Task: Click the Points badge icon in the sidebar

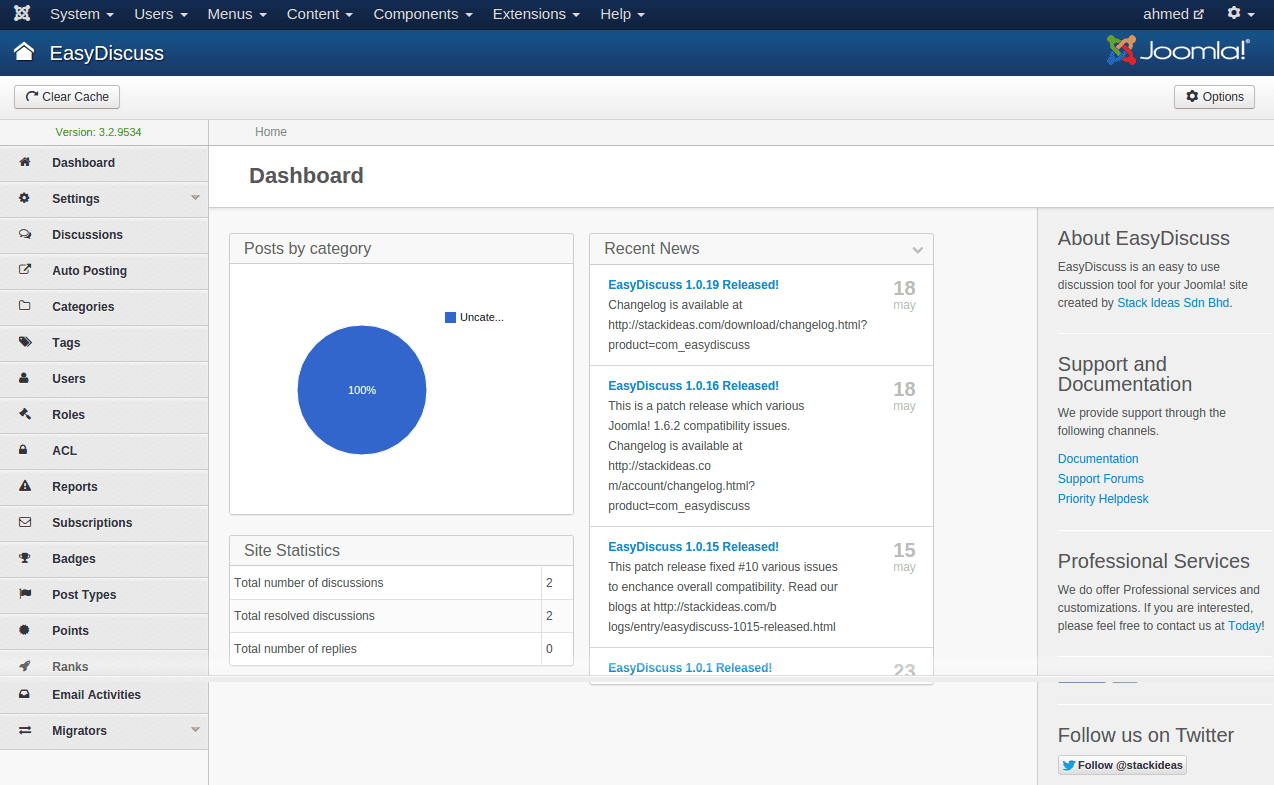Action: [25, 630]
